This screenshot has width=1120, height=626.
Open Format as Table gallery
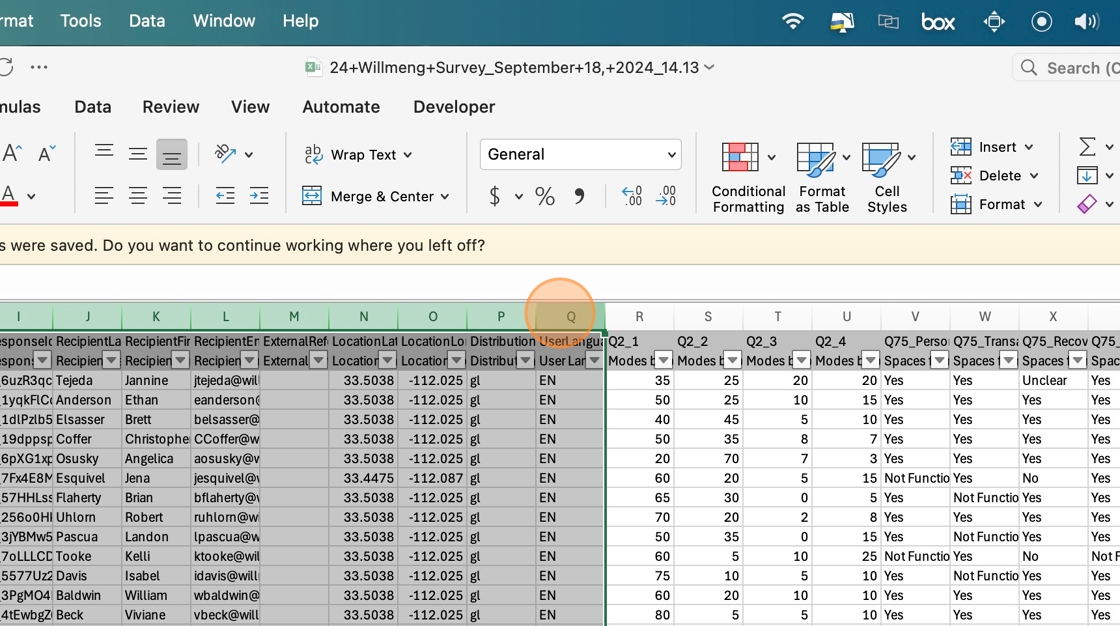click(816, 158)
